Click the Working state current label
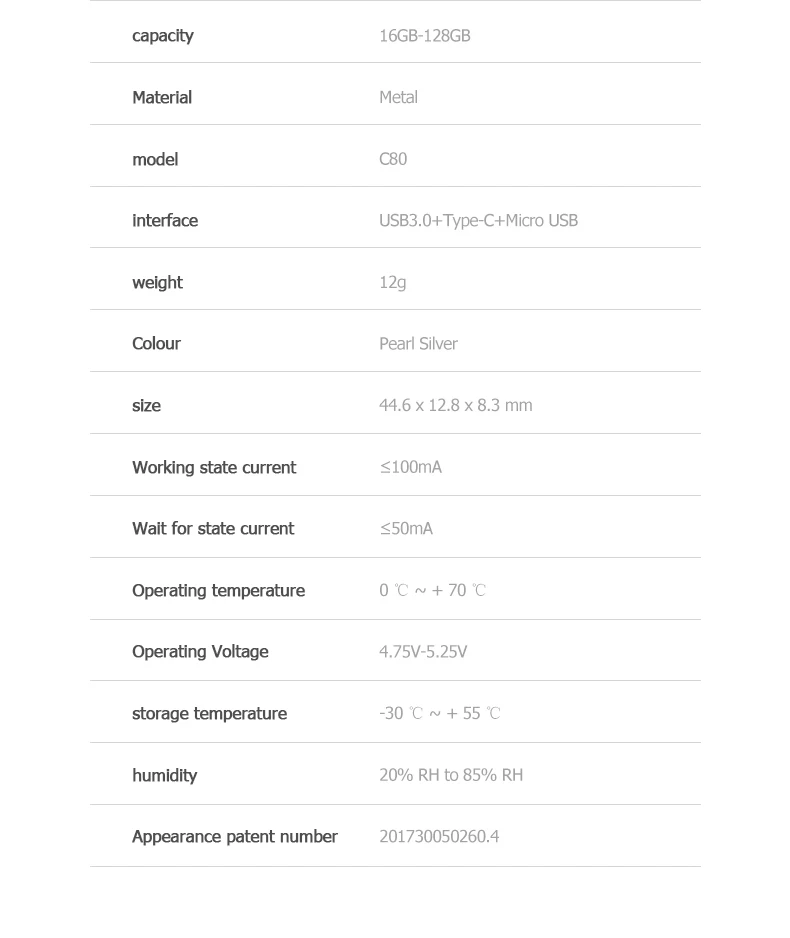 (x=214, y=467)
